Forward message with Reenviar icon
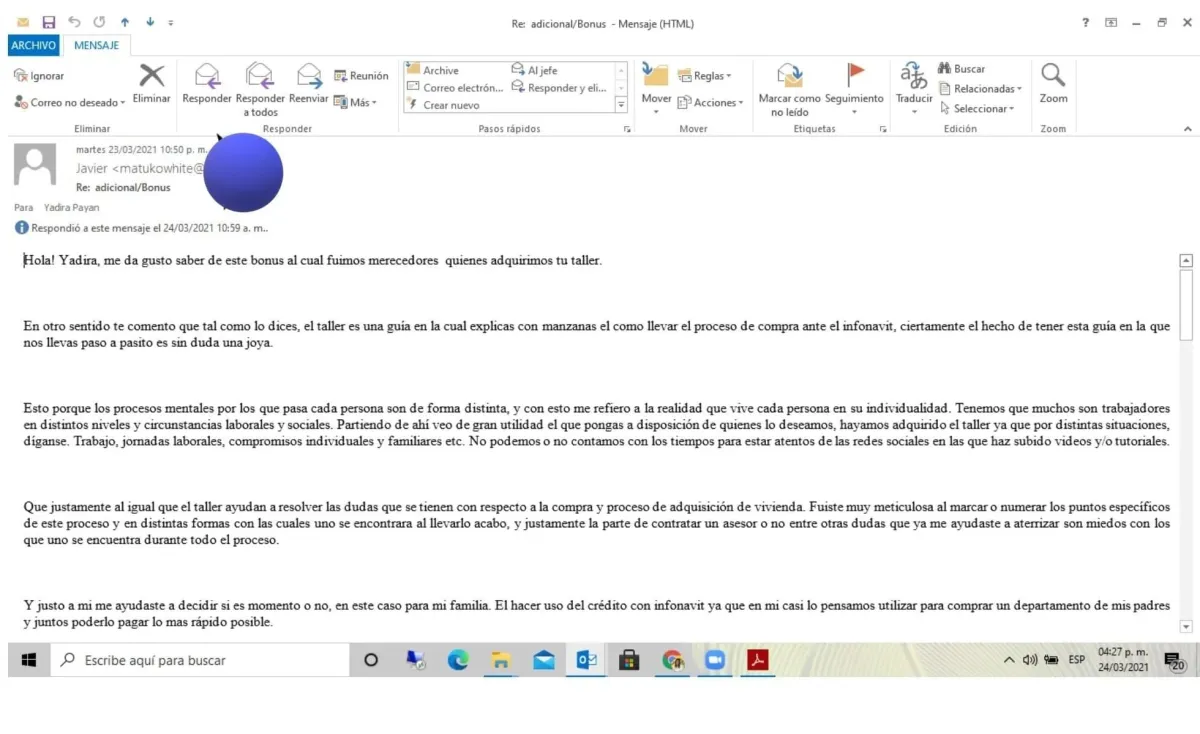The width and height of the screenshot is (1200, 734). coord(309,76)
